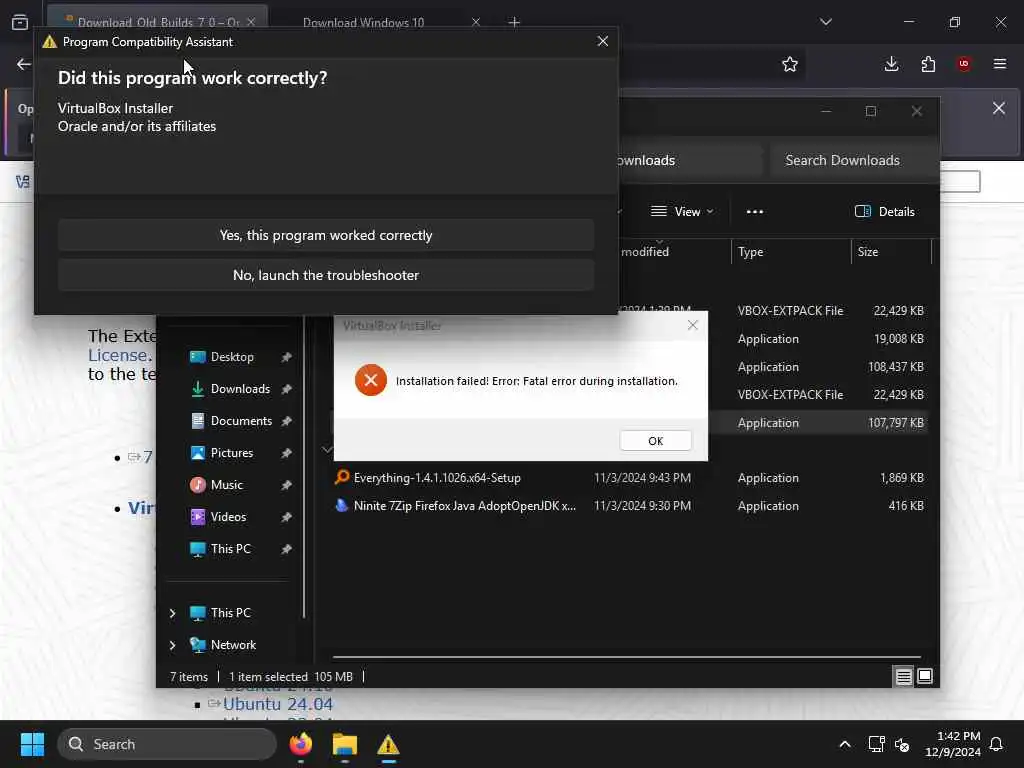
Task: Select the Everything-1.4.1.1026.x64-Setup file
Action: (437, 478)
